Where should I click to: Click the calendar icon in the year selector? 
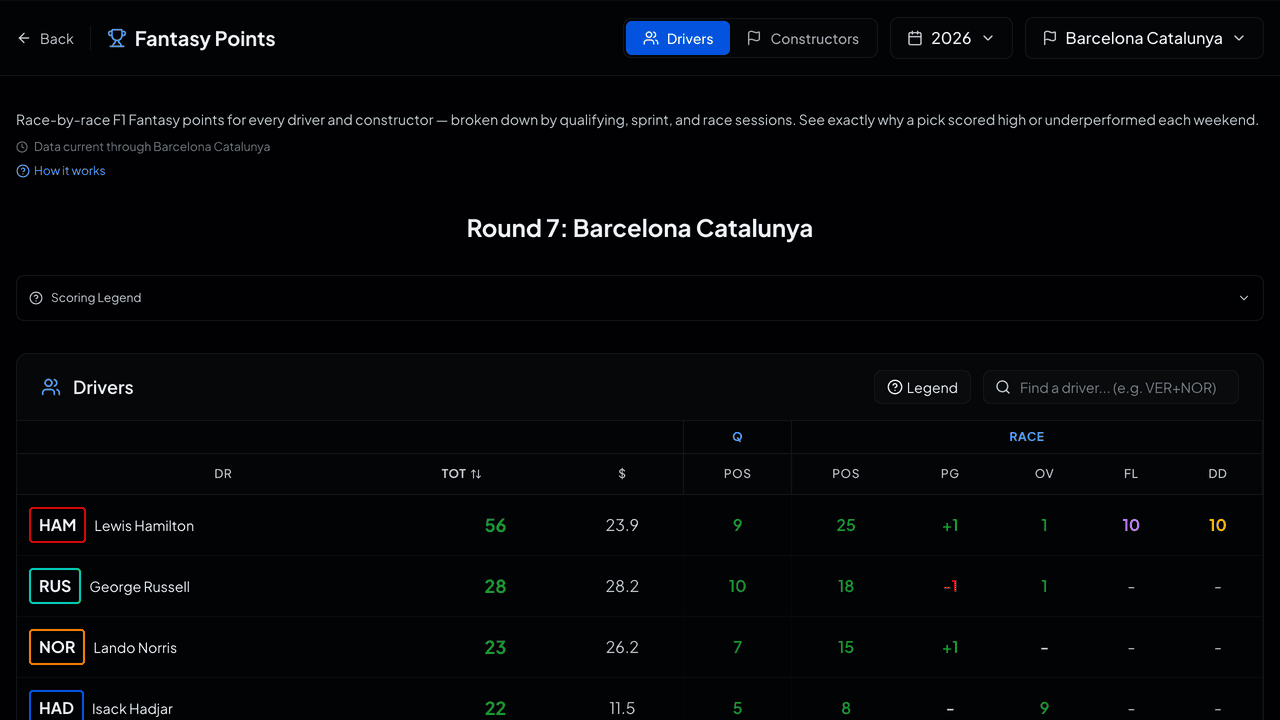click(x=914, y=38)
